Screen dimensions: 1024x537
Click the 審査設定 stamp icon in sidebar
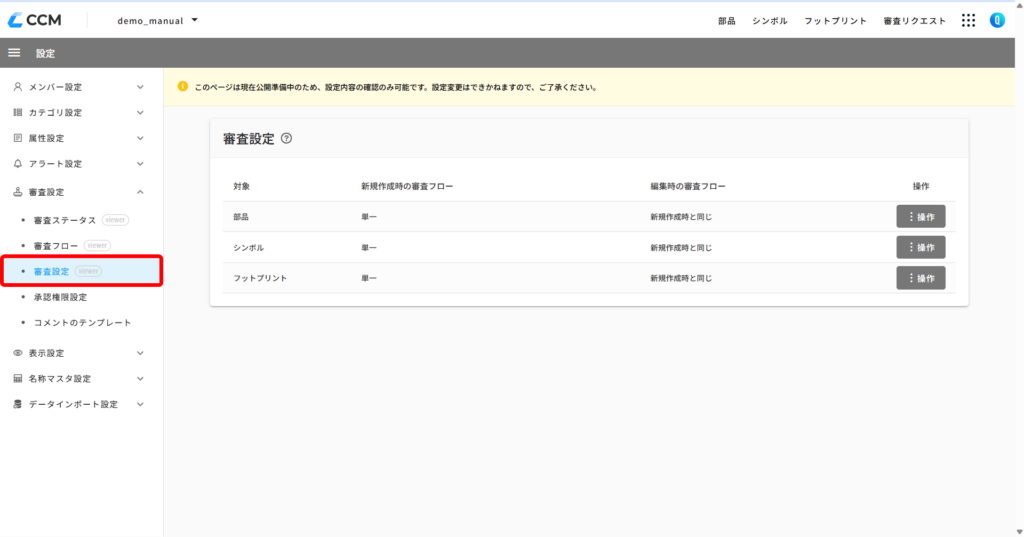coord(18,192)
